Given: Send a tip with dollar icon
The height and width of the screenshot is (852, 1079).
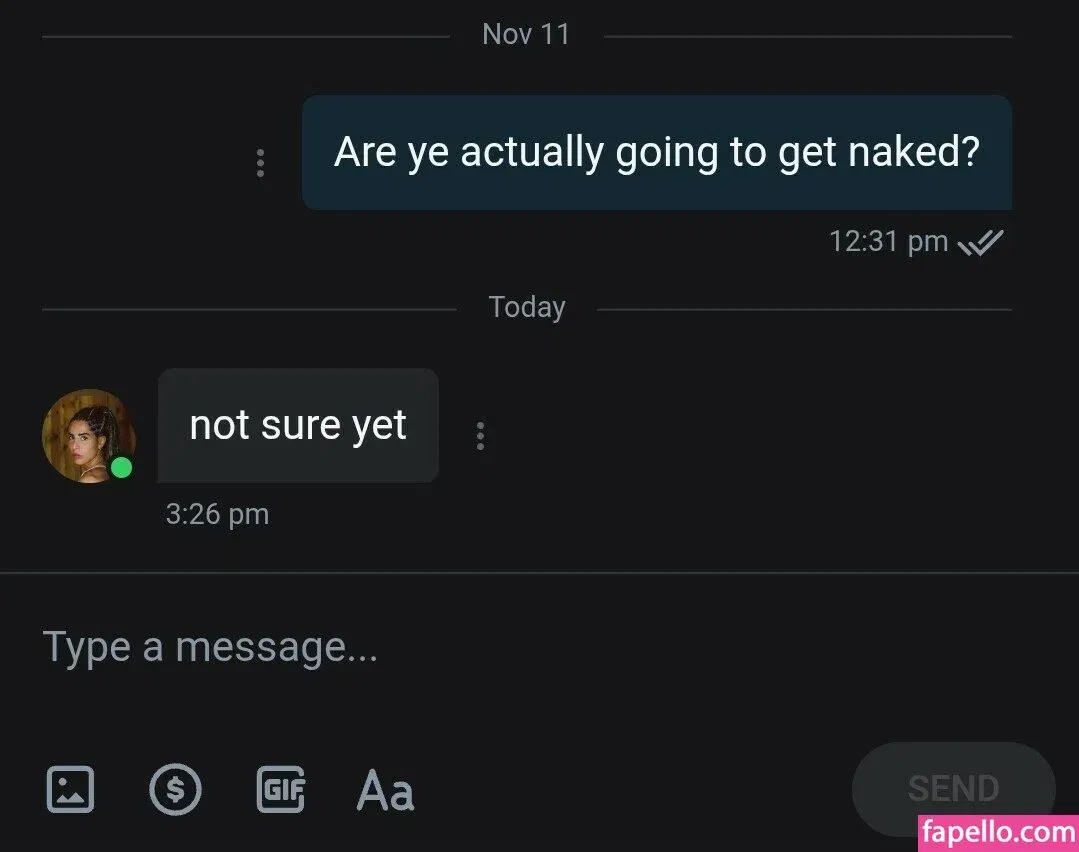Looking at the screenshot, I should 175,789.
